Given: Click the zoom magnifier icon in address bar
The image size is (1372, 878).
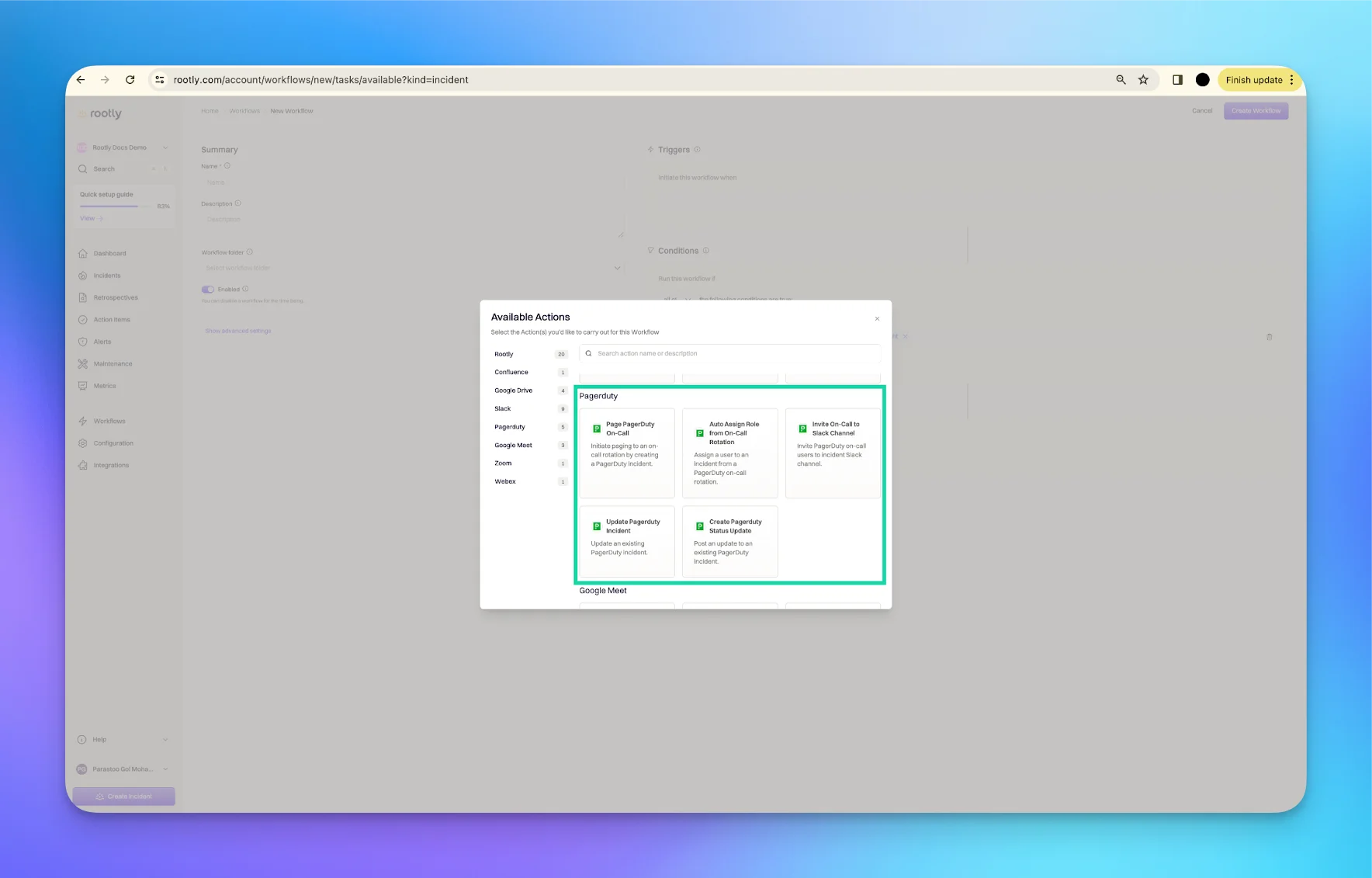Looking at the screenshot, I should click(x=1121, y=80).
